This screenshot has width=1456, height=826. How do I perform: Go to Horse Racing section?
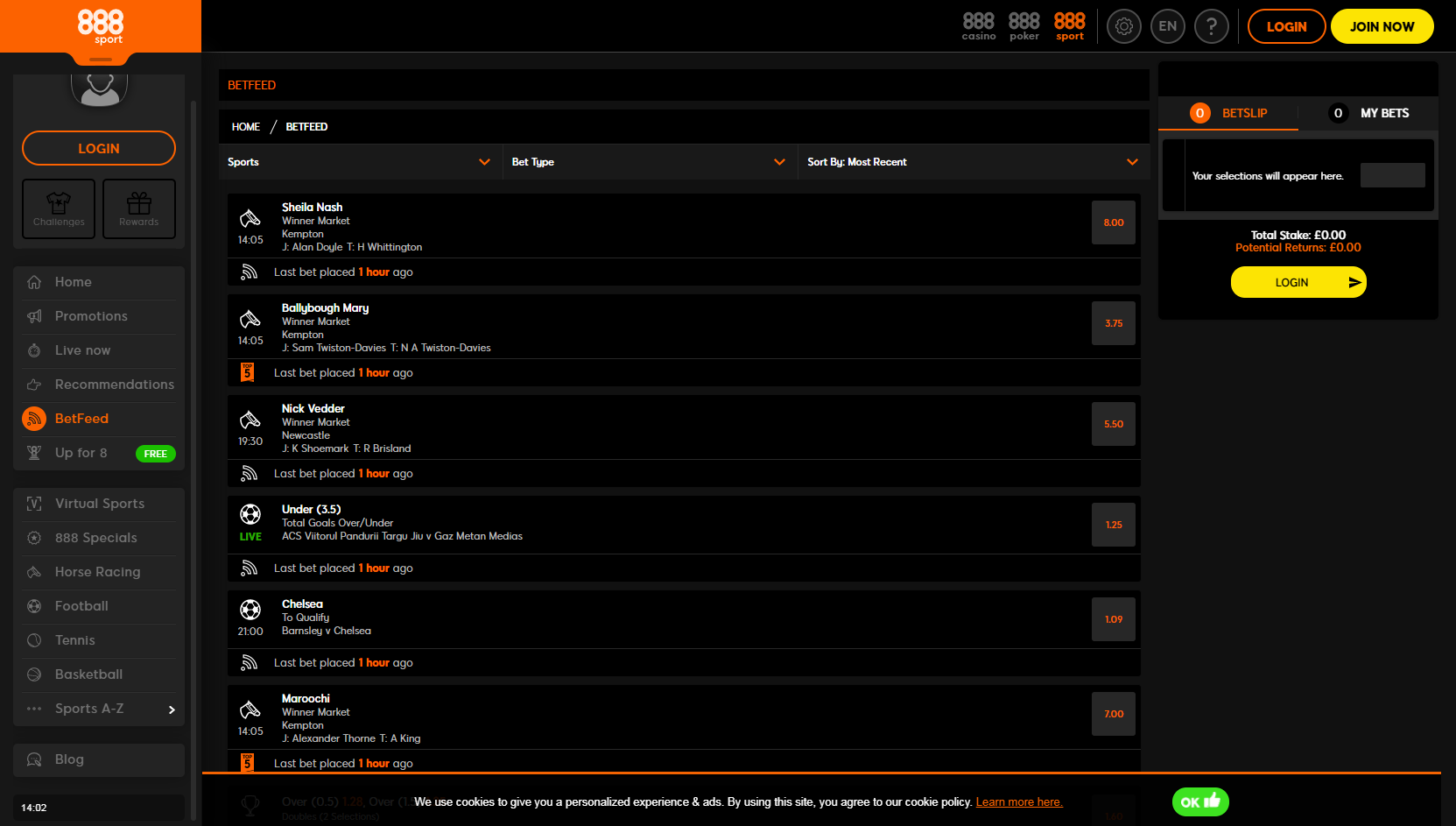click(x=99, y=572)
